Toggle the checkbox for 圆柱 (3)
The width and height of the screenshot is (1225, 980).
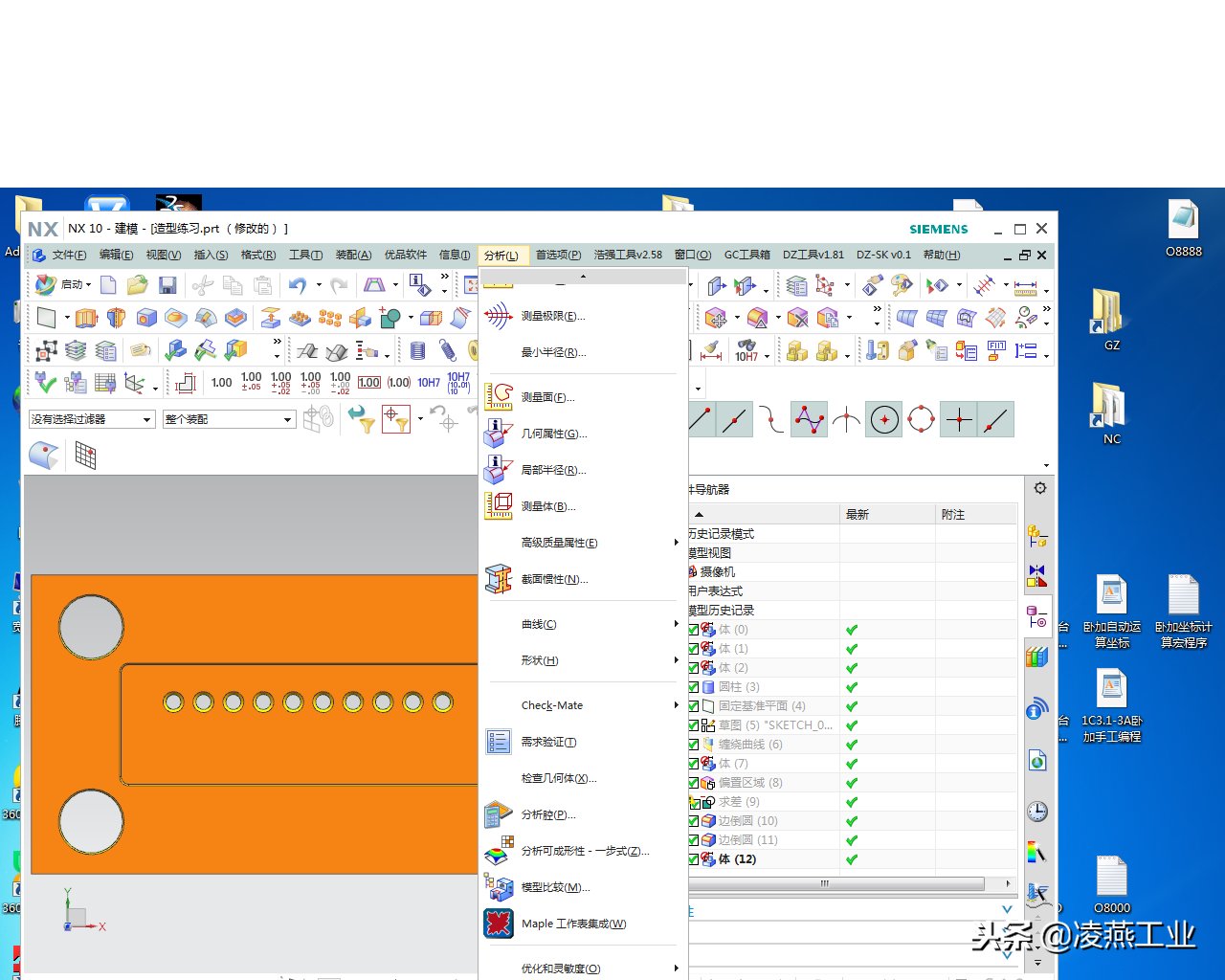point(694,687)
